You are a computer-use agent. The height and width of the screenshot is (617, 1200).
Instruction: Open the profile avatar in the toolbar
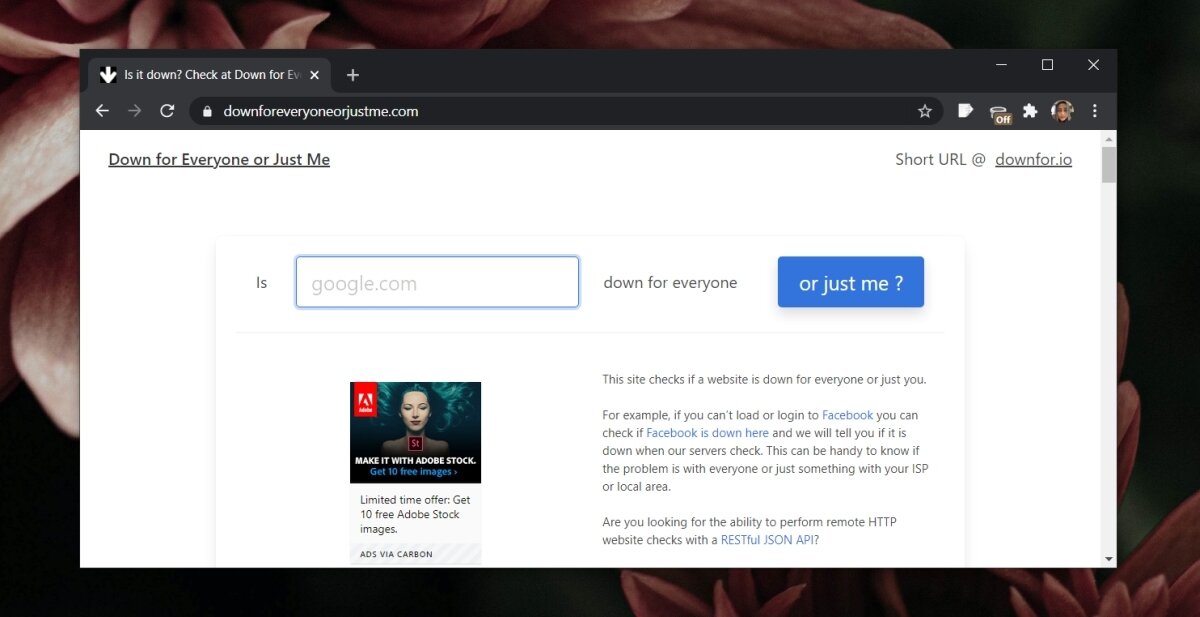pyautogui.click(x=1063, y=111)
